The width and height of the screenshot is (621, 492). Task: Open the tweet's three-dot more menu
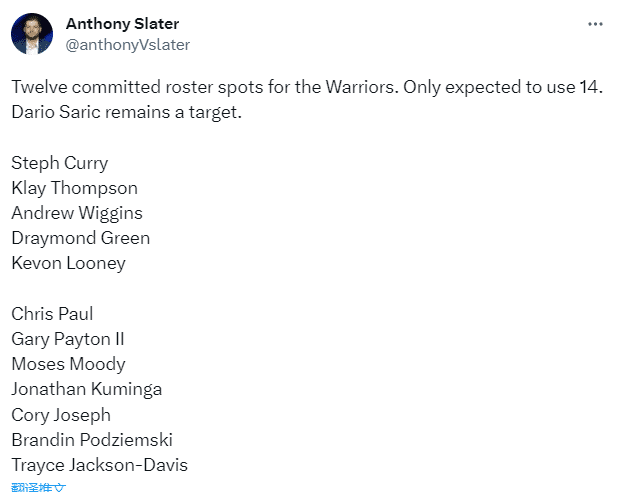[594, 23]
